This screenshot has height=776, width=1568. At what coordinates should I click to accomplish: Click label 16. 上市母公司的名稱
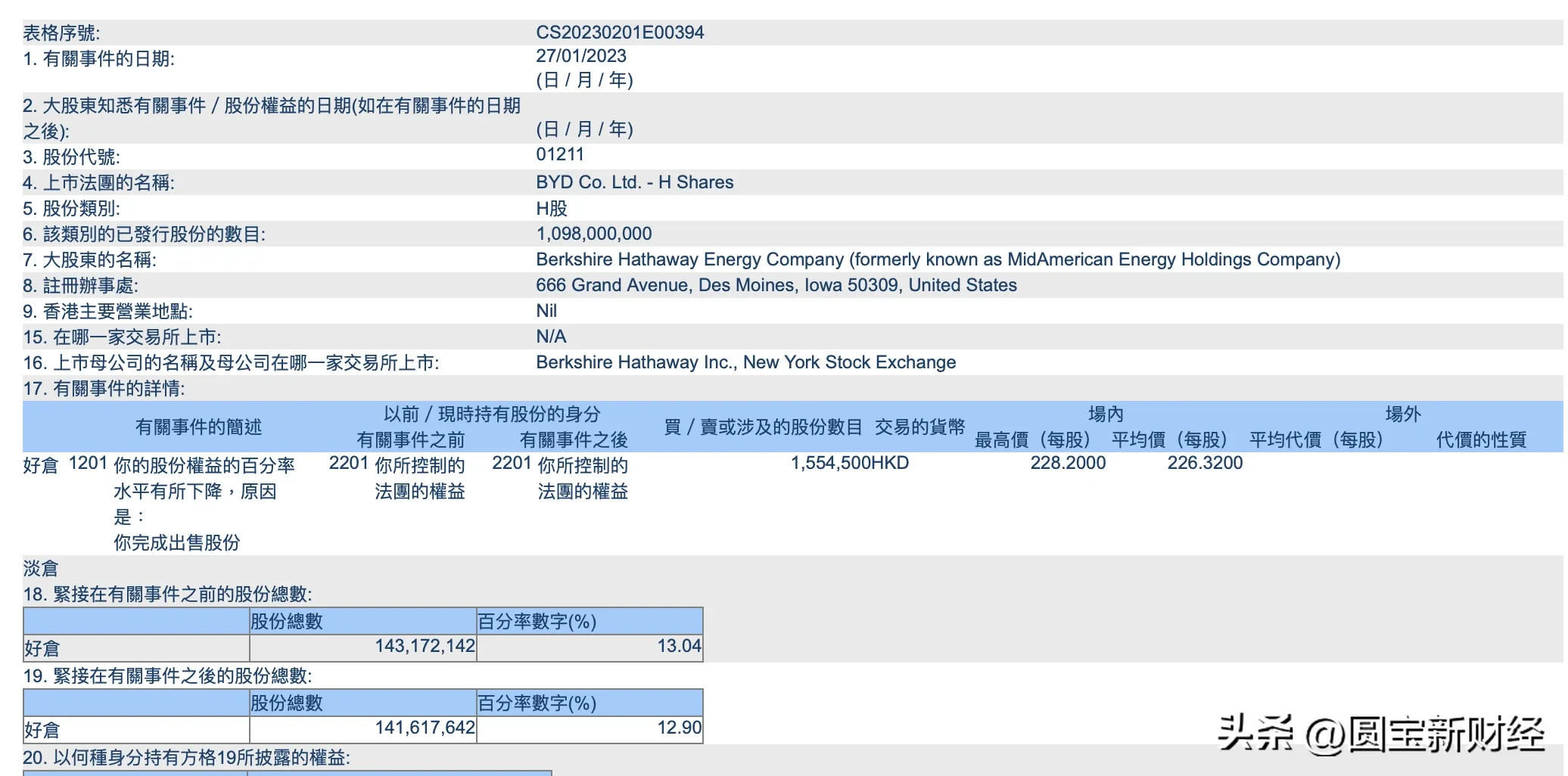(231, 362)
